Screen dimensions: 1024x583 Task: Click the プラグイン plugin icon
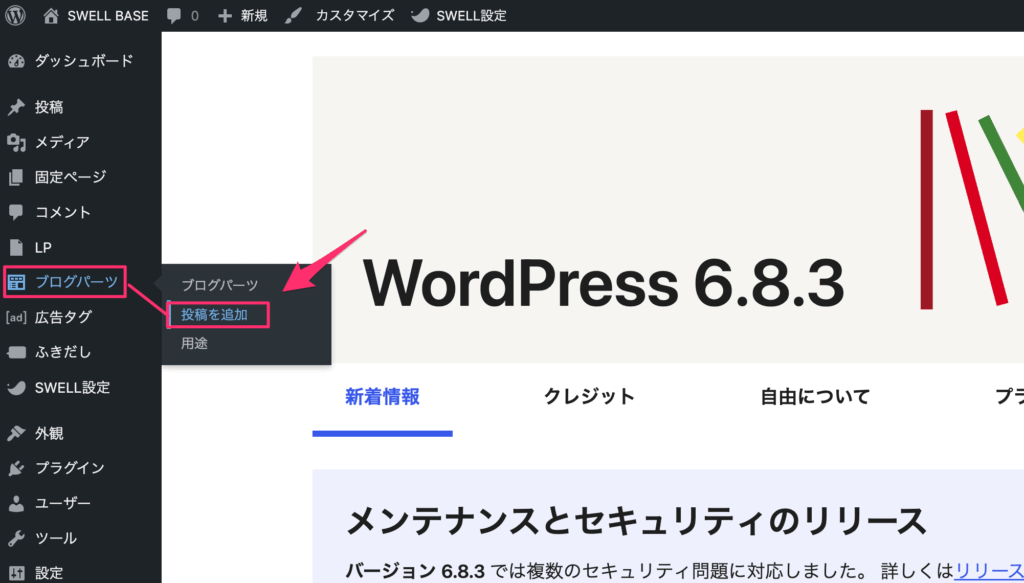pyautogui.click(x=16, y=467)
